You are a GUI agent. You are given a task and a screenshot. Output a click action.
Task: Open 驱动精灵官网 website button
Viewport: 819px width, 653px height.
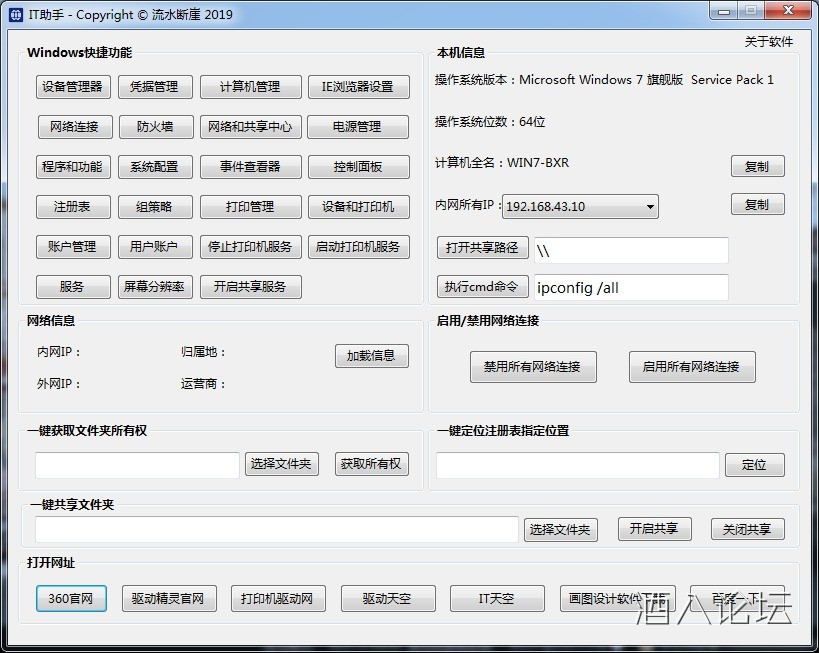168,599
